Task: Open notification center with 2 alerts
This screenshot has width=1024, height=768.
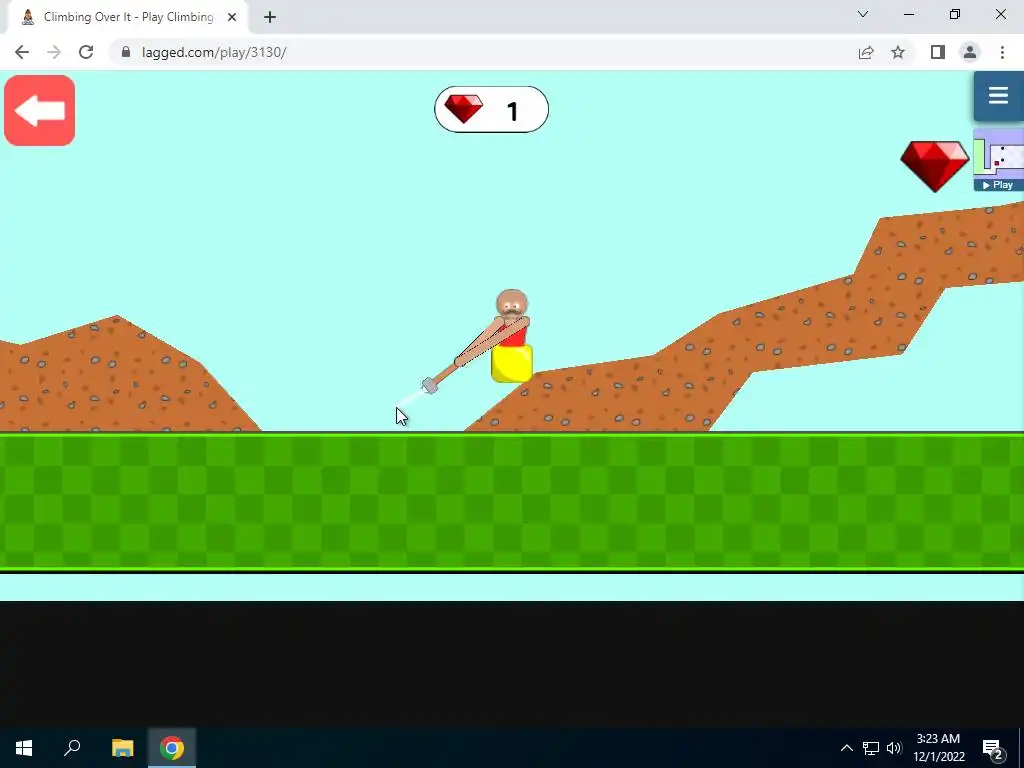Action: [x=993, y=748]
